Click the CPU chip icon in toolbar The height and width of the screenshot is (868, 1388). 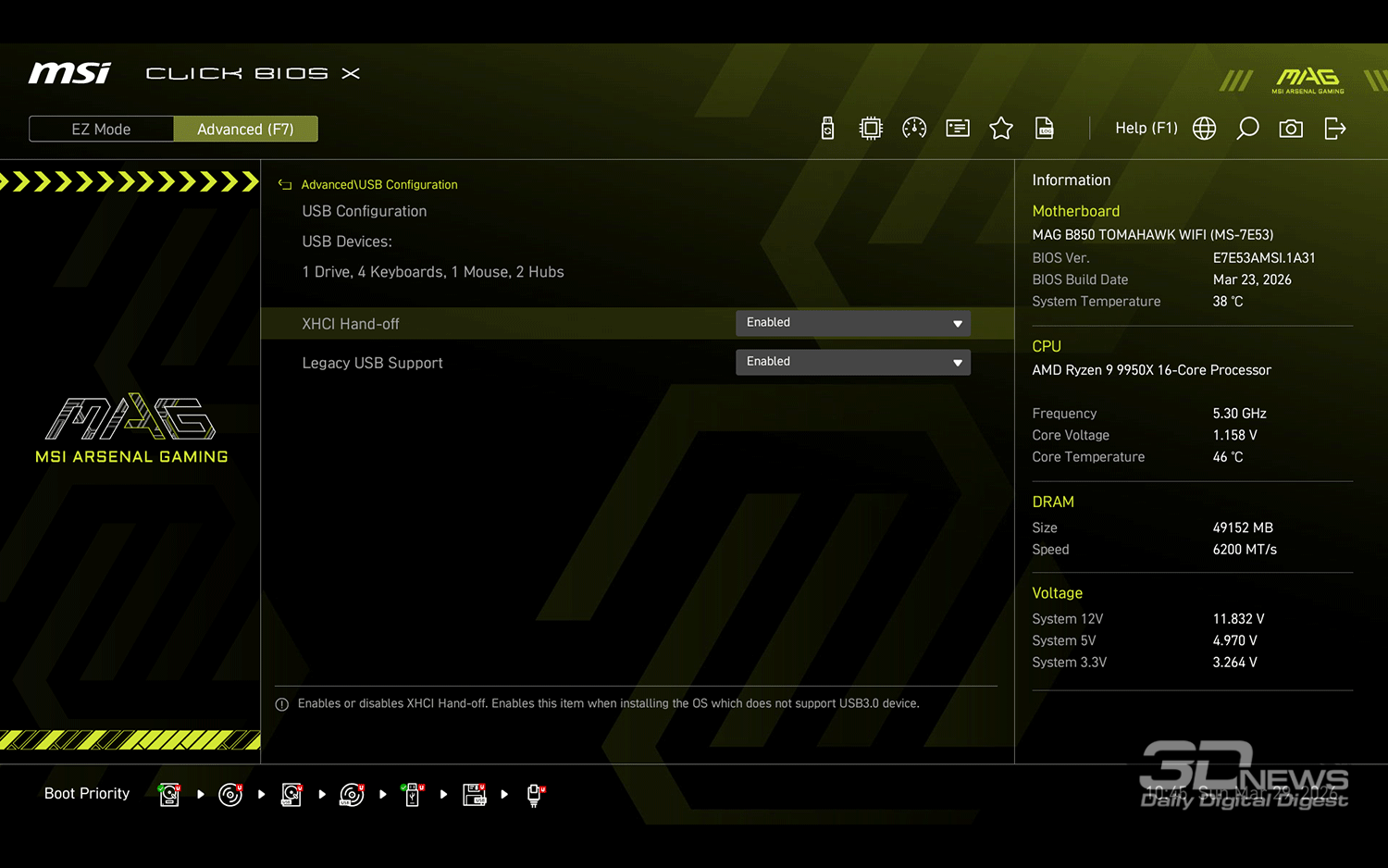[x=871, y=129]
